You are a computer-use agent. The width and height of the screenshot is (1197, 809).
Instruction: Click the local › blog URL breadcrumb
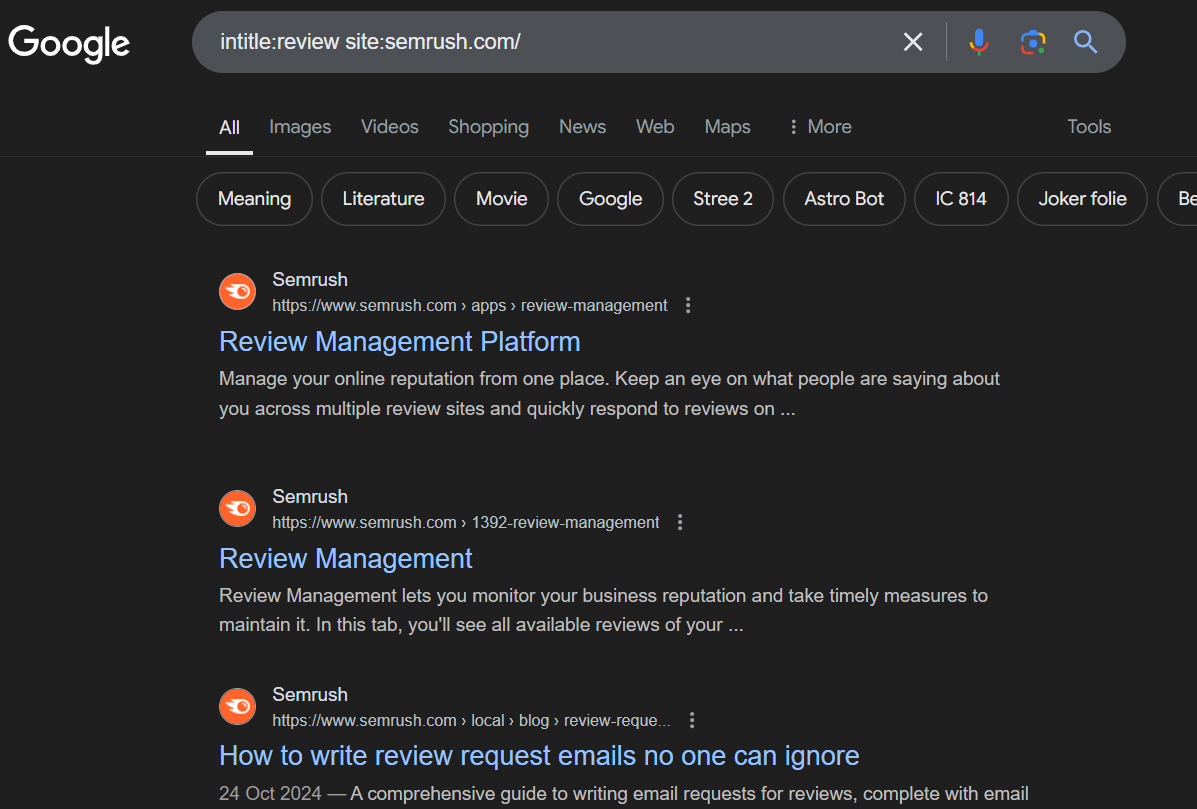472,720
